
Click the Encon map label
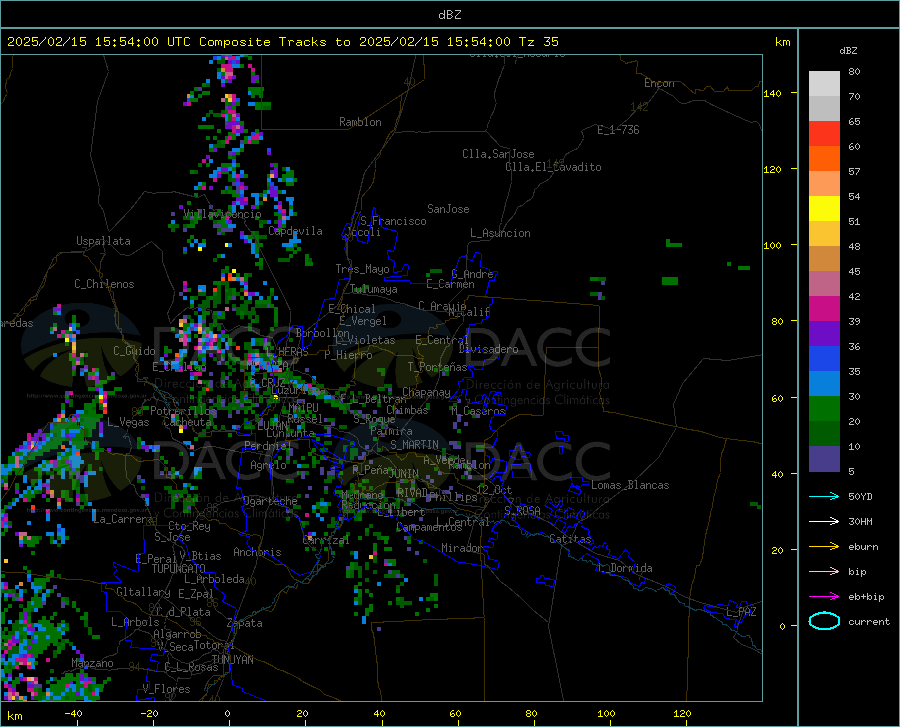[x=659, y=83]
